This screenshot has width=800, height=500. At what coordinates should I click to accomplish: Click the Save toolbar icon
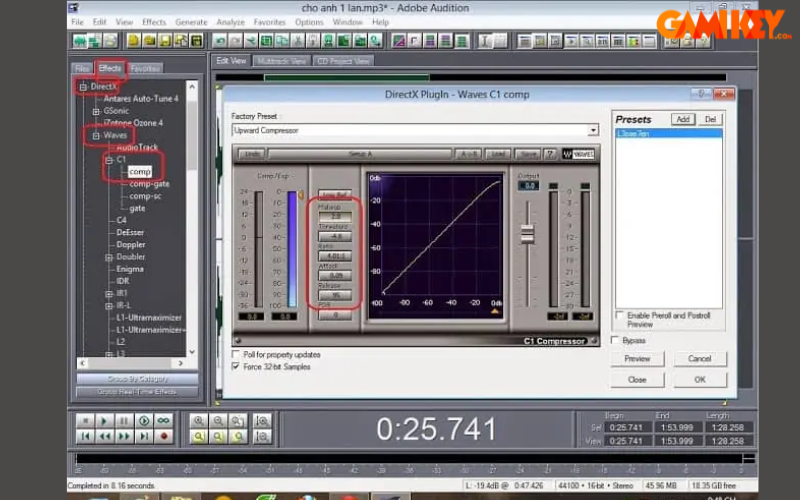click(165, 41)
